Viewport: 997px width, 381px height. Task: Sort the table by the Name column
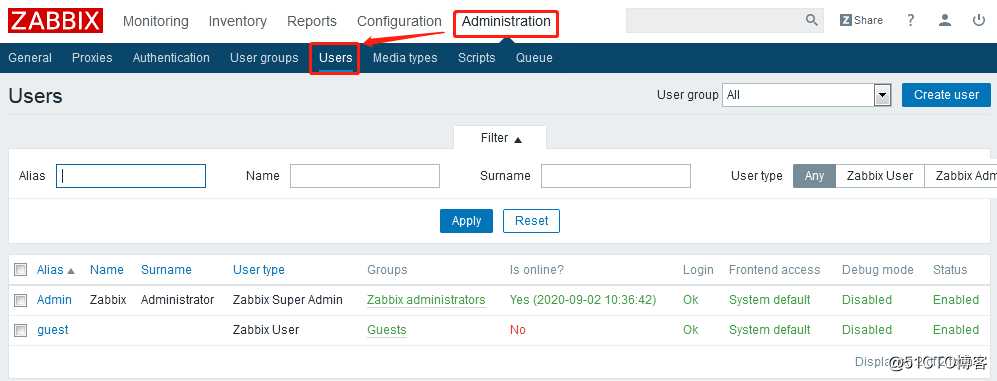pos(107,270)
